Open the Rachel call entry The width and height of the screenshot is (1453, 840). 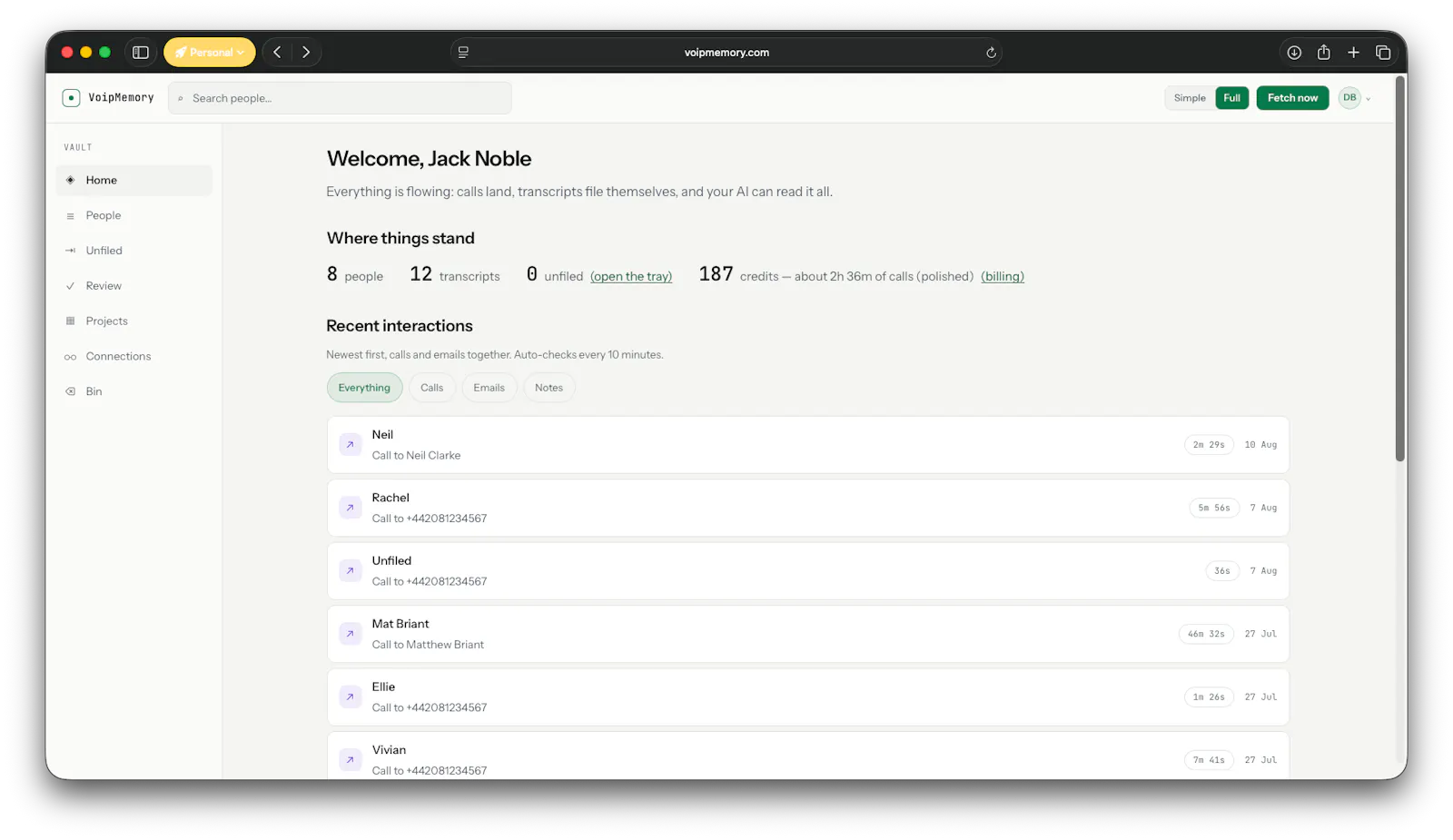point(807,508)
